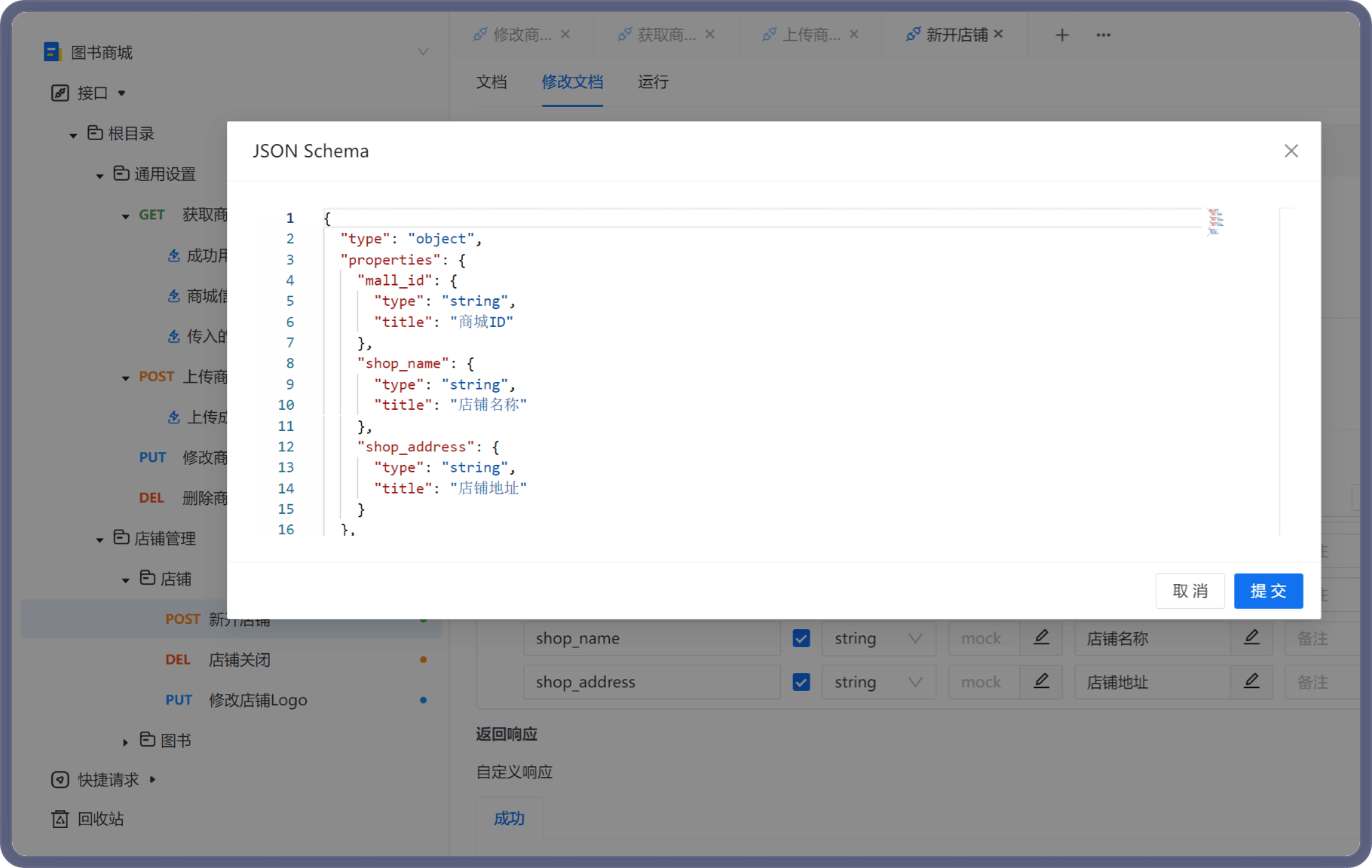Click the 成功 case icon in the tree
Screen dimensions: 1372x868
point(173,255)
